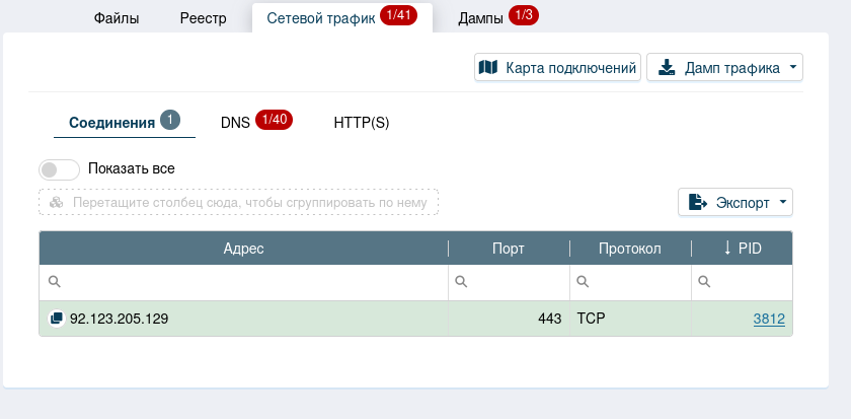The height and width of the screenshot is (419, 851).
Task: Switch to the DNS sub-tab
Action: (236, 122)
